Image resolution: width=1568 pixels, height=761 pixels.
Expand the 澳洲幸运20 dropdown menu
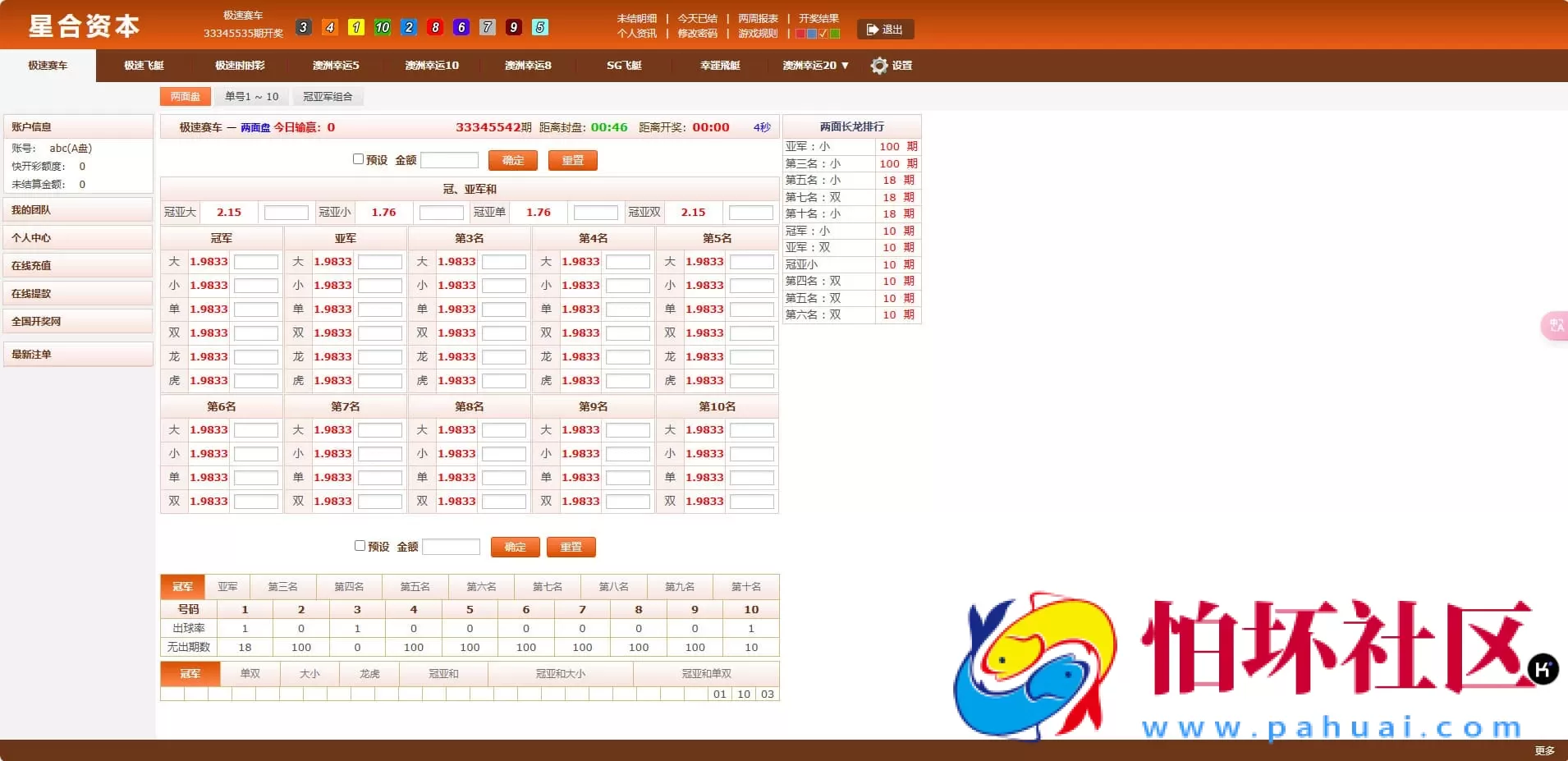pos(815,66)
